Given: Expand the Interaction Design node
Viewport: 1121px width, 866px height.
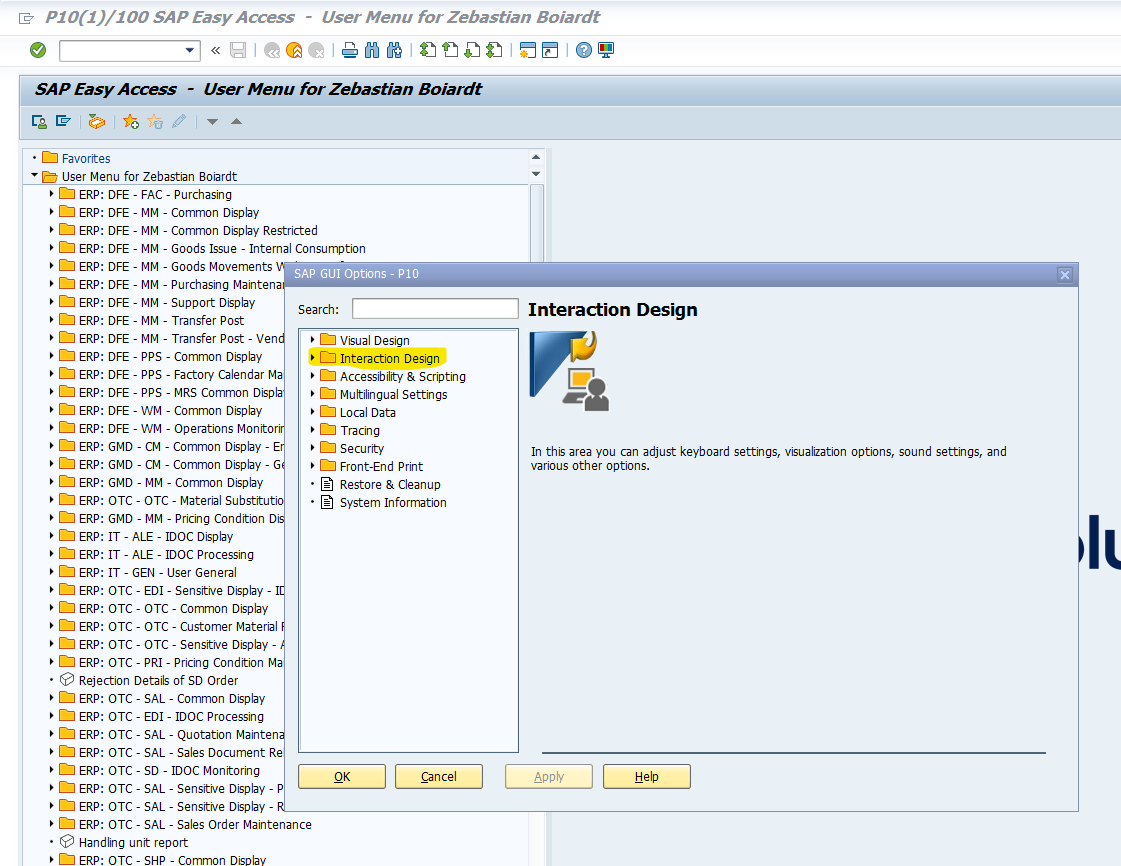Looking at the screenshot, I should [x=312, y=358].
